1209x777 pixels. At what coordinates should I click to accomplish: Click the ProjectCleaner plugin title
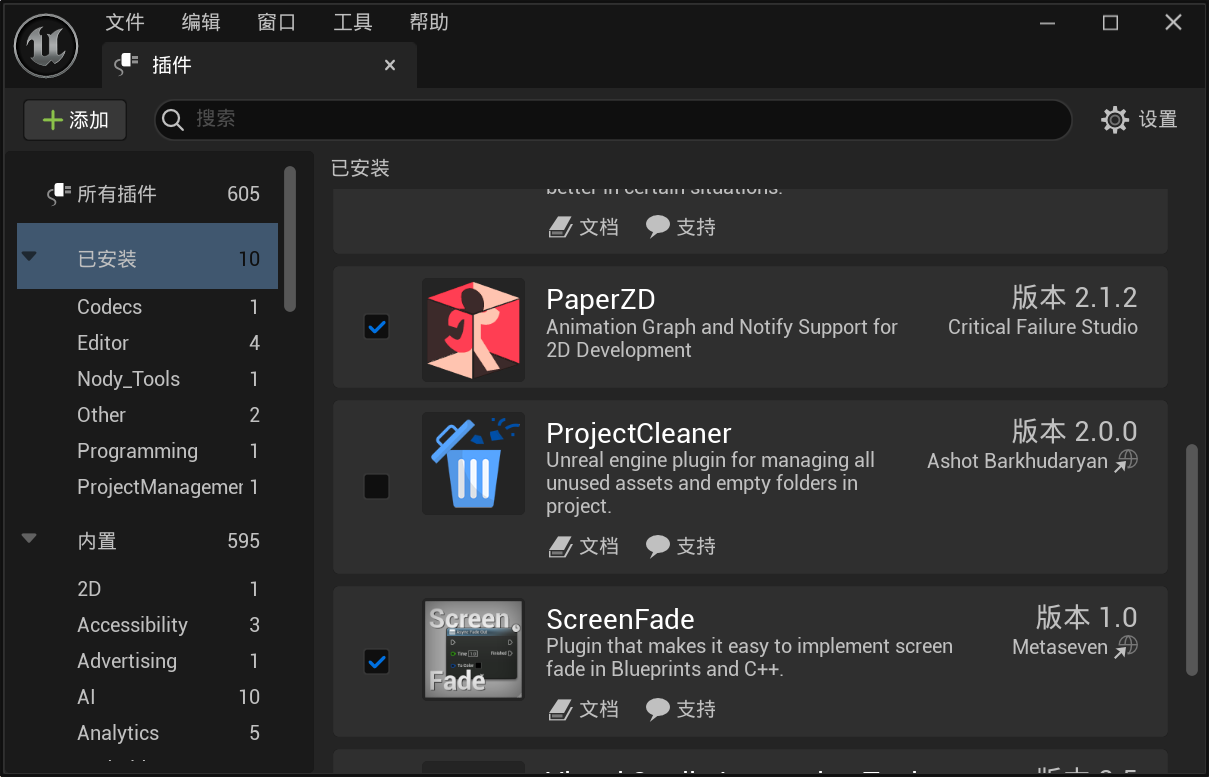pyautogui.click(x=639, y=434)
